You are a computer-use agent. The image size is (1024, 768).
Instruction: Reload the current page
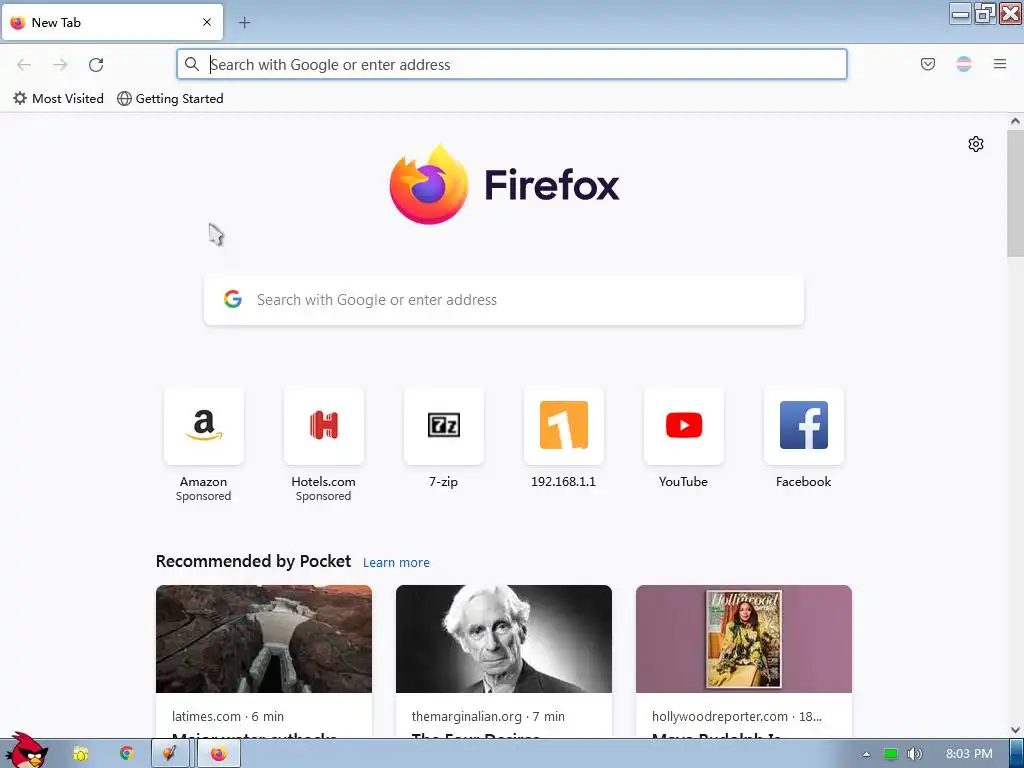pyautogui.click(x=96, y=65)
